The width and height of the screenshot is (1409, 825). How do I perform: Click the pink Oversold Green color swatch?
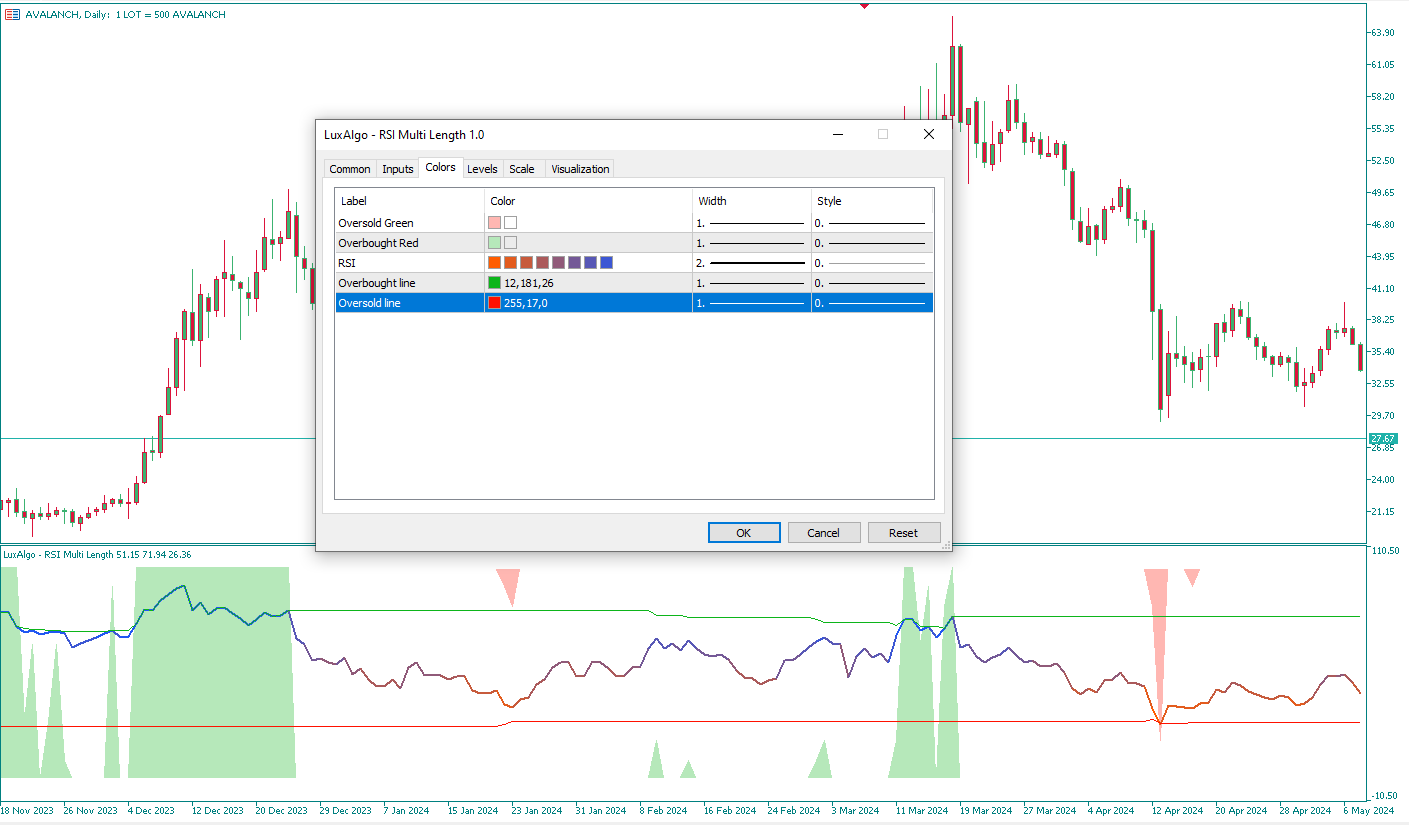coord(494,223)
